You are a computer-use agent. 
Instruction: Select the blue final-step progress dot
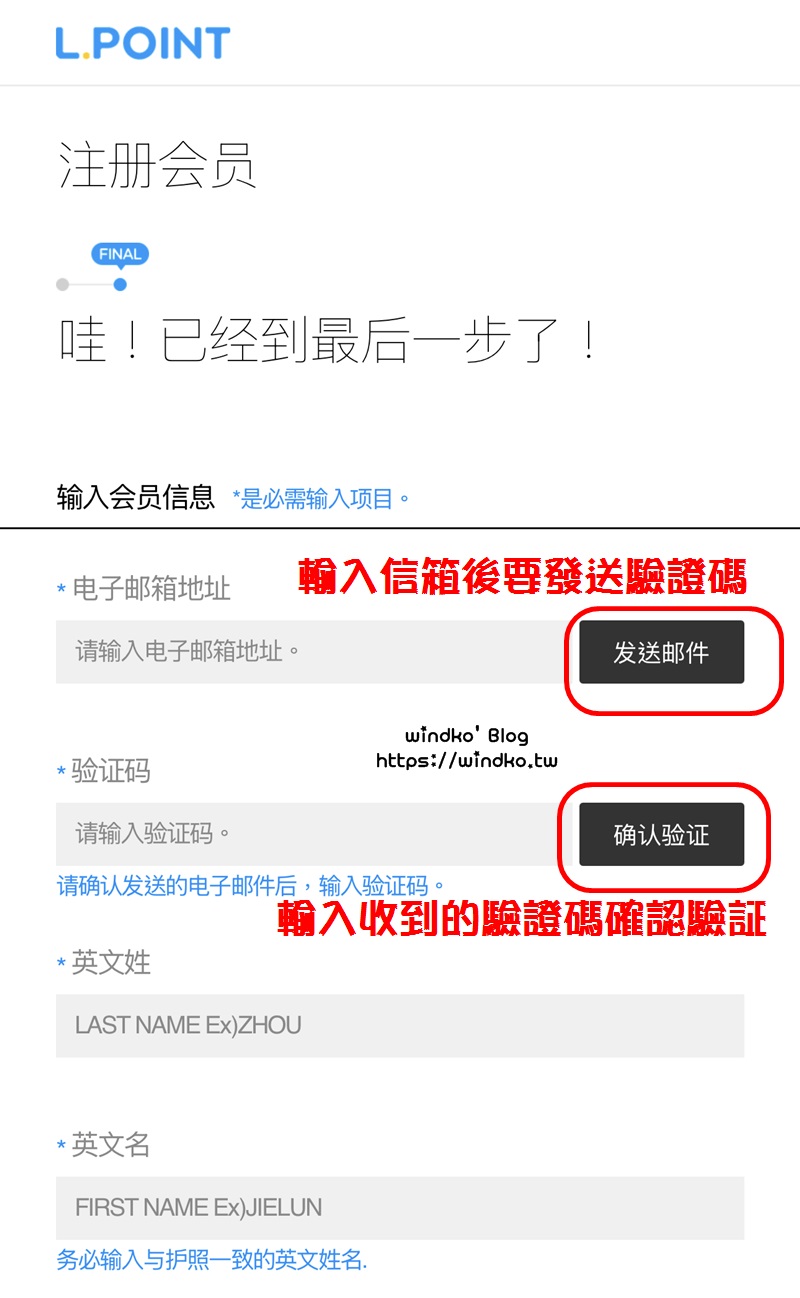click(x=120, y=284)
